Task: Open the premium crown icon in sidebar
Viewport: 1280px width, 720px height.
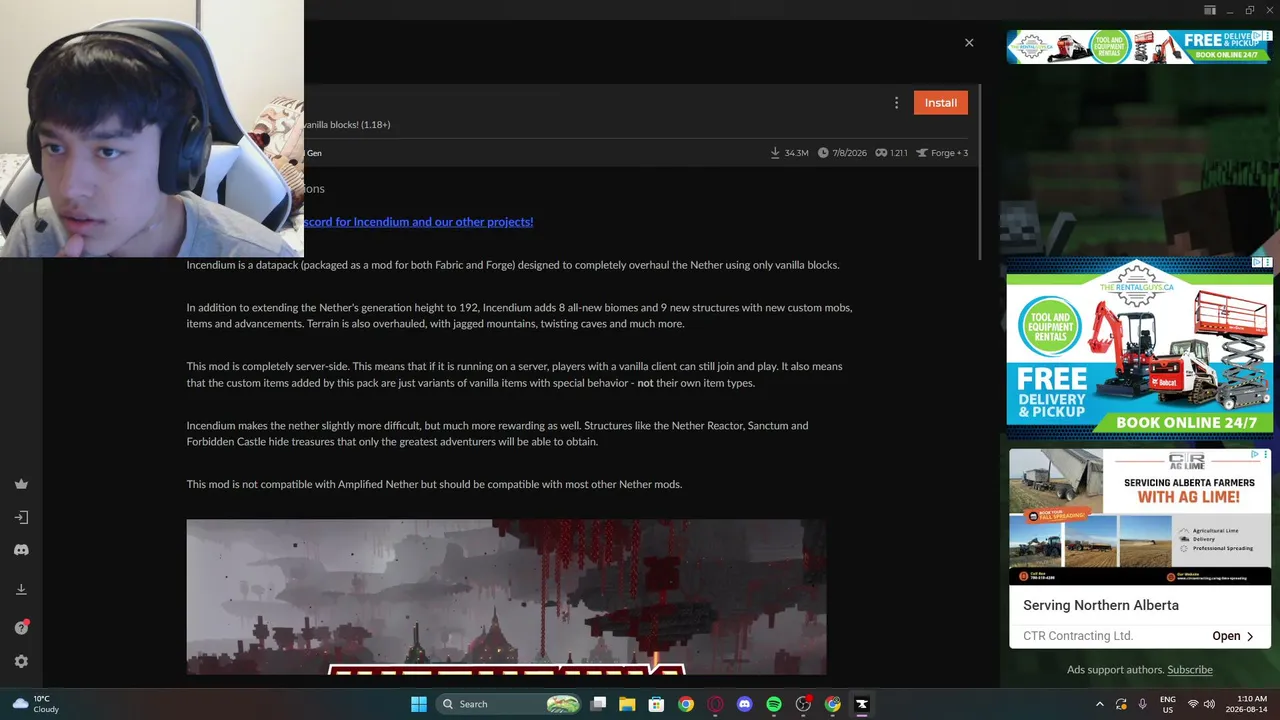Action: click(x=21, y=484)
